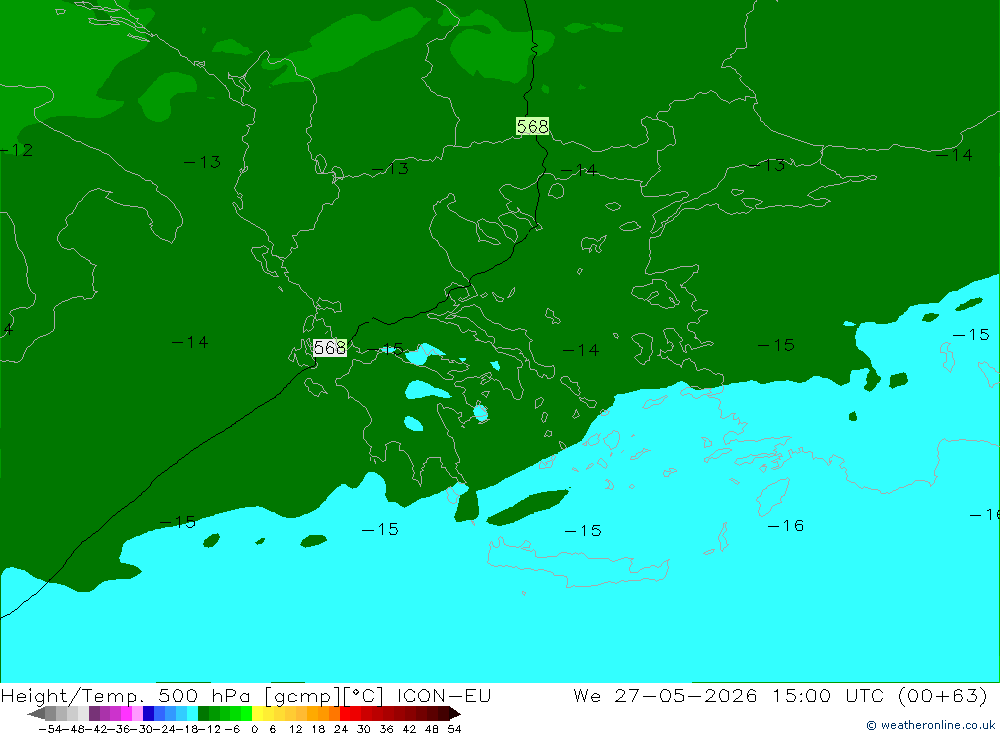Click legend value -42
1000x733 pixels.
coord(97,729)
